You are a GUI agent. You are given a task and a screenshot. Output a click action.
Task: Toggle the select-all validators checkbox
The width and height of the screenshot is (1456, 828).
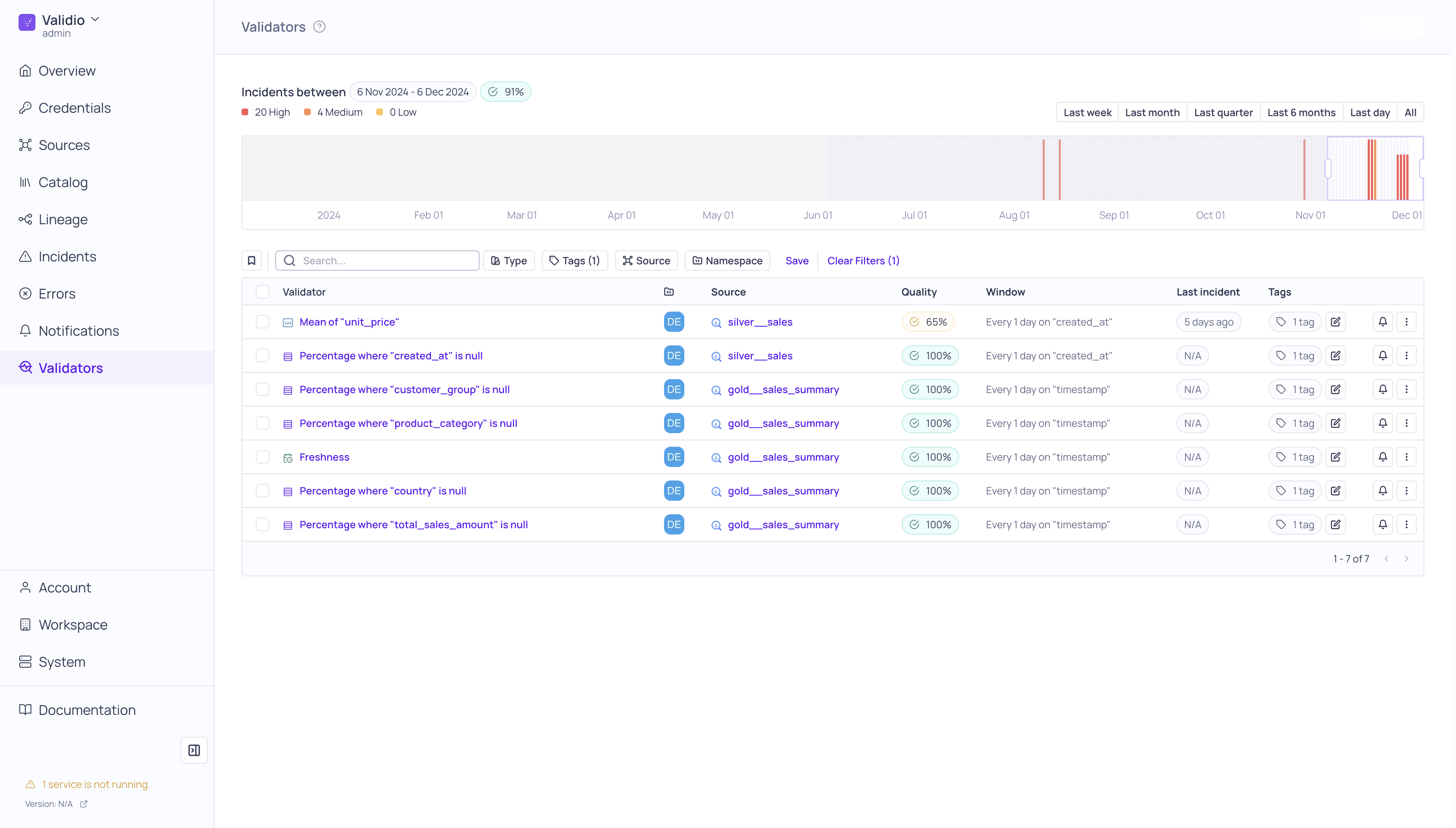click(x=262, y=292)
